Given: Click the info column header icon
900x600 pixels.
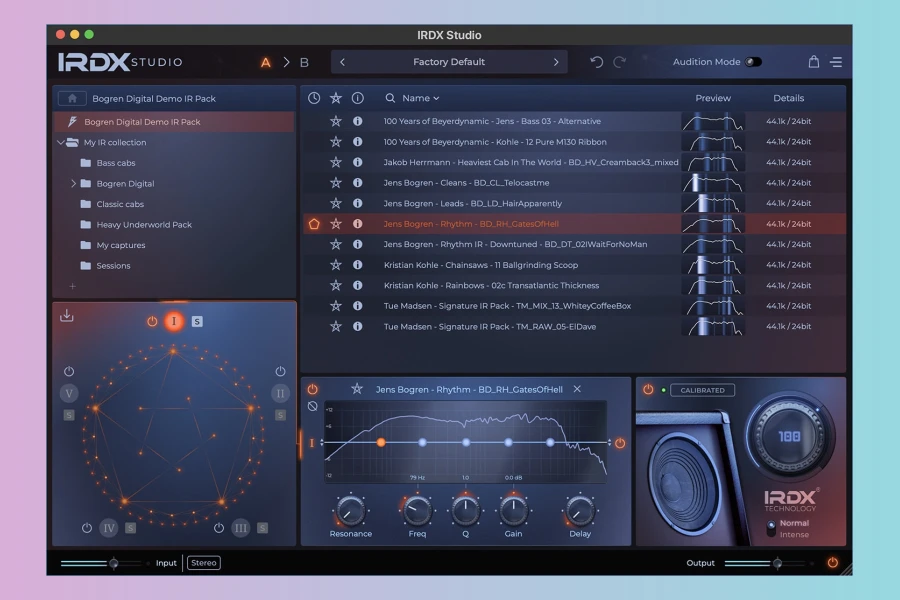Looking at the screenshot, I should (358, 98).
